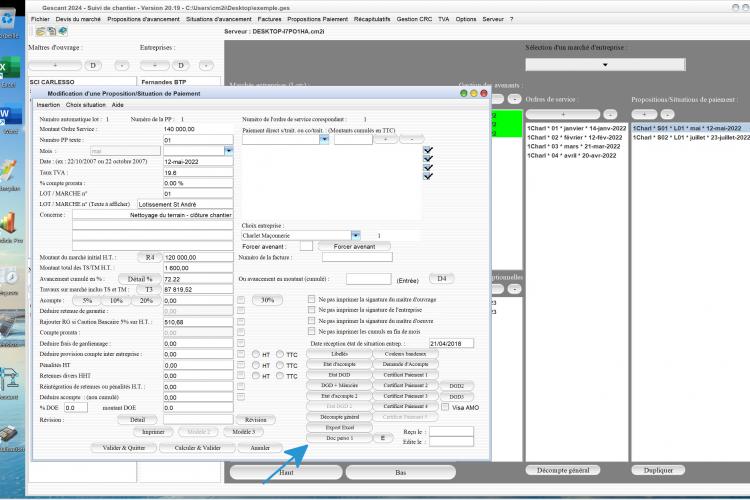Open the Fichier menu
Image resolution: width=750 pixels, height=500 pixels.
click(40, 19)
